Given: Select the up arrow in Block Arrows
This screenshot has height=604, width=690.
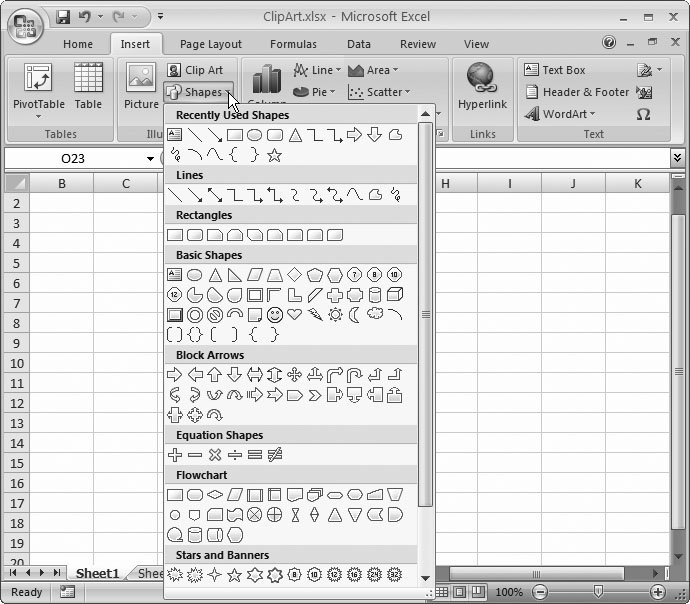Looking at the screenshot, I should 215,375.
